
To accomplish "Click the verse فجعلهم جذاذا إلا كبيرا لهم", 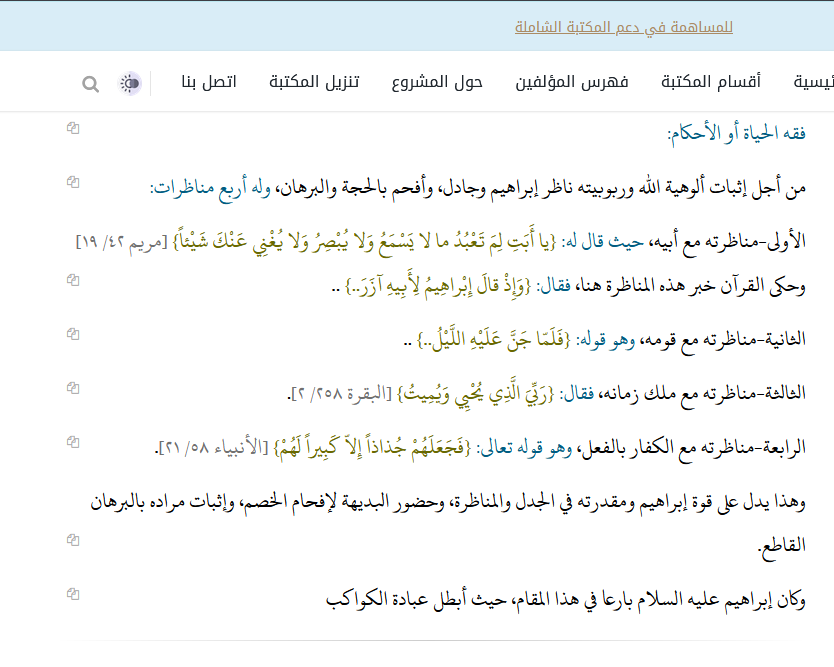I will (372, 448).
